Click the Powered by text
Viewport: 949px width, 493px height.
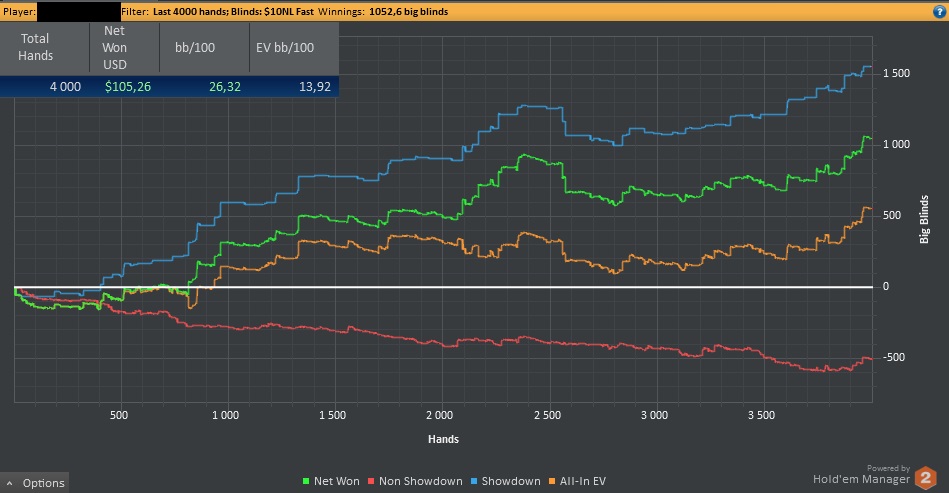pos(888,468)
